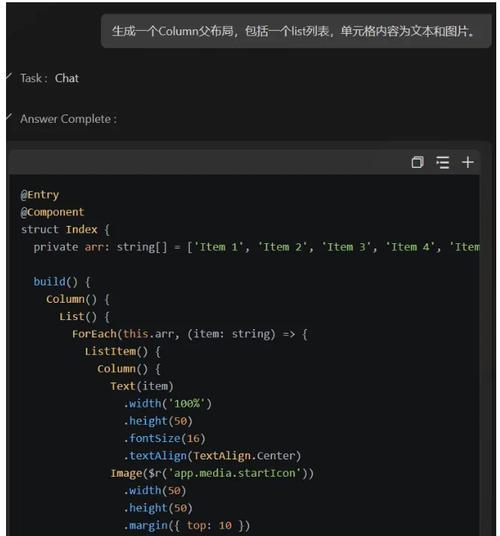The height and width of the screenshot is (536, 500).
Task: Click the list-lines icon in code header
Action: pyautogui.click(x=443, y=162)
